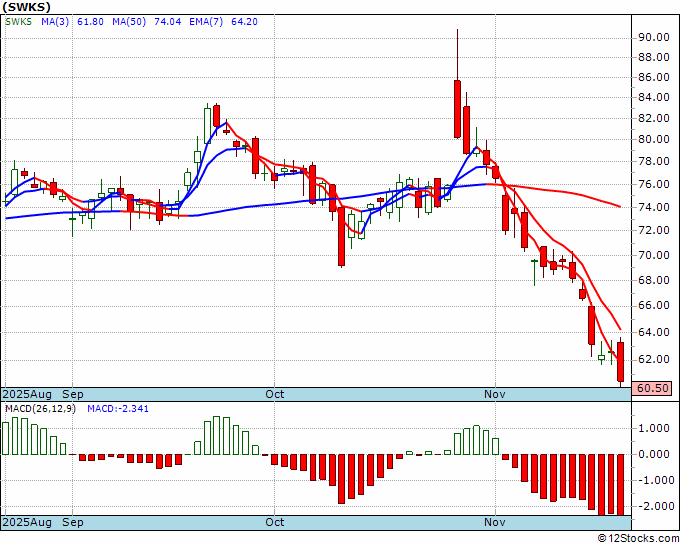Click the long red October candle bottoming near 69
Viewport: 680px width, 546px height.
click(342, 236)
